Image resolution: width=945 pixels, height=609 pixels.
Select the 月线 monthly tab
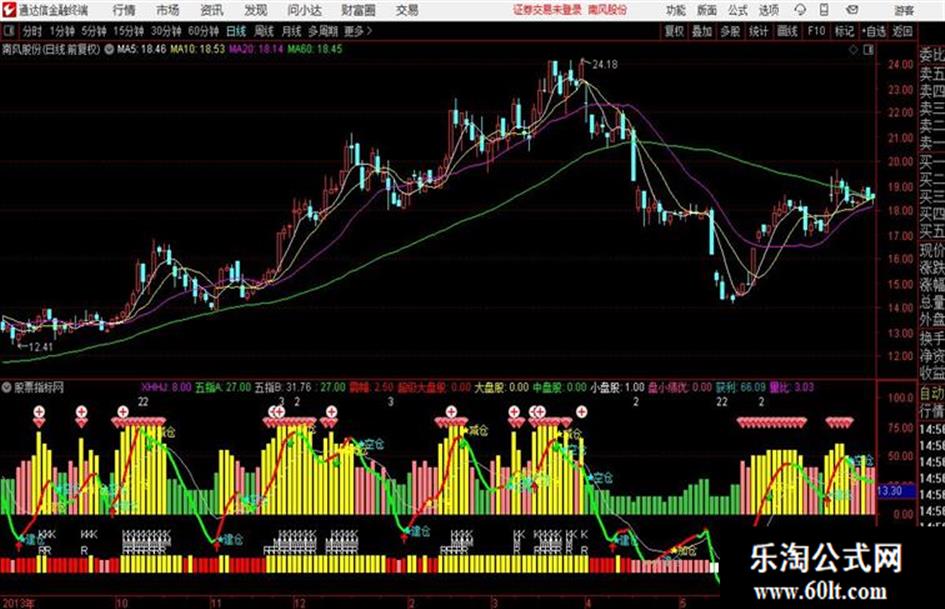pyautogui.click(x=292, y=31)
